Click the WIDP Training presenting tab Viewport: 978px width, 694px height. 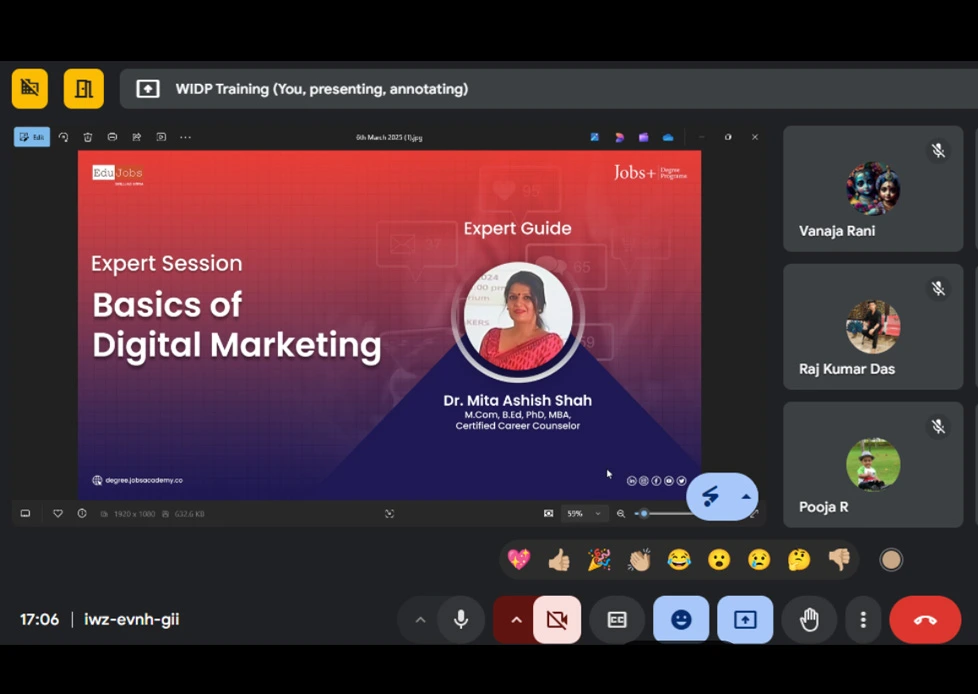[549, 89]
